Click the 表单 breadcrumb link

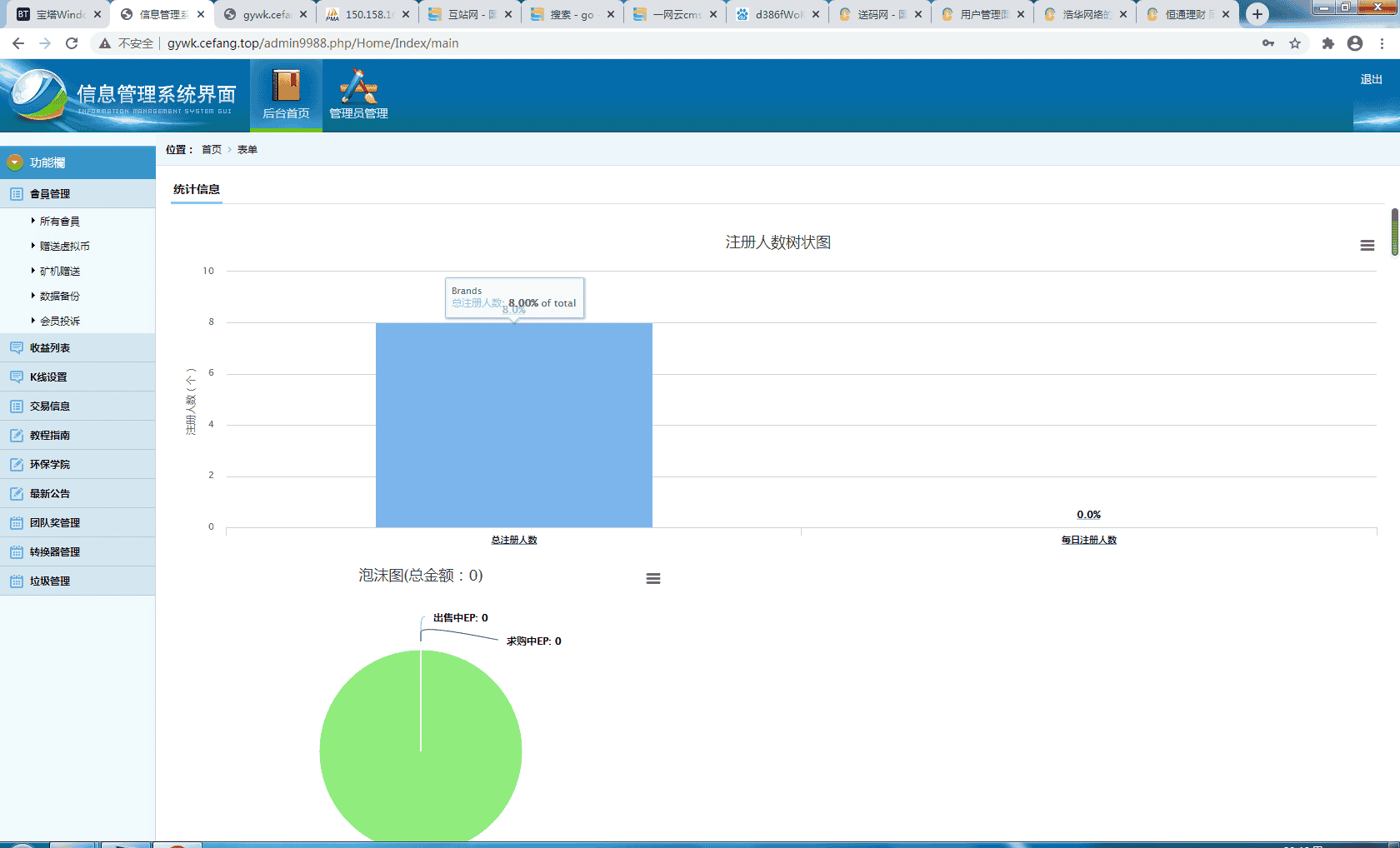(247, 150)
